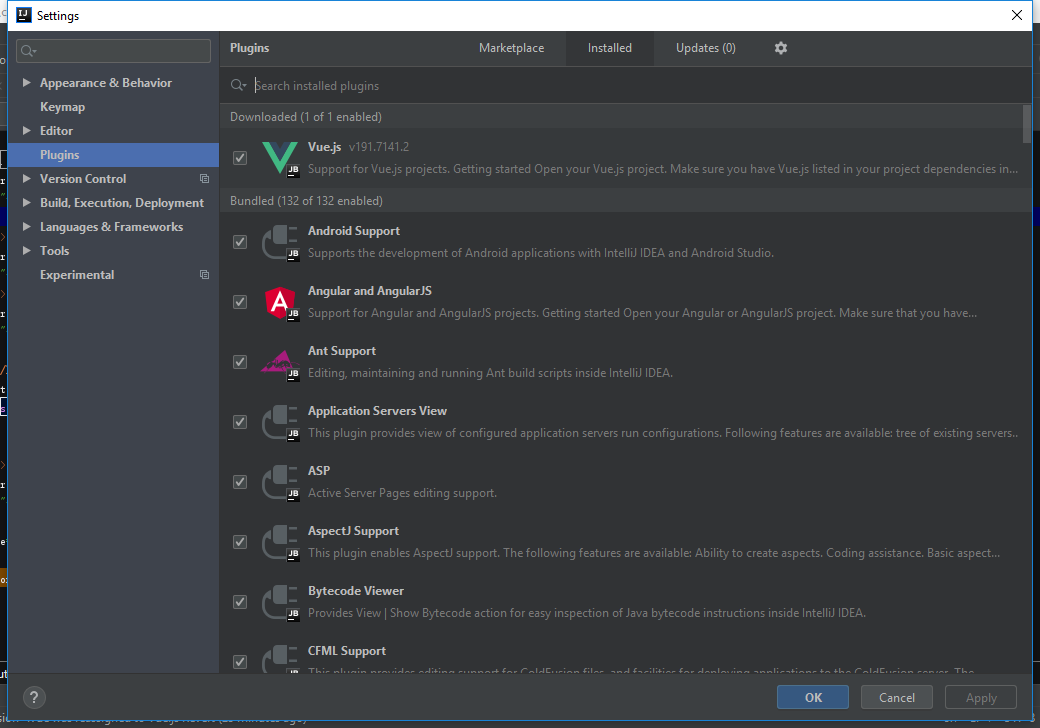Open the Experimental settings page
The image size is (1040, 728).
tap(77, 274)
